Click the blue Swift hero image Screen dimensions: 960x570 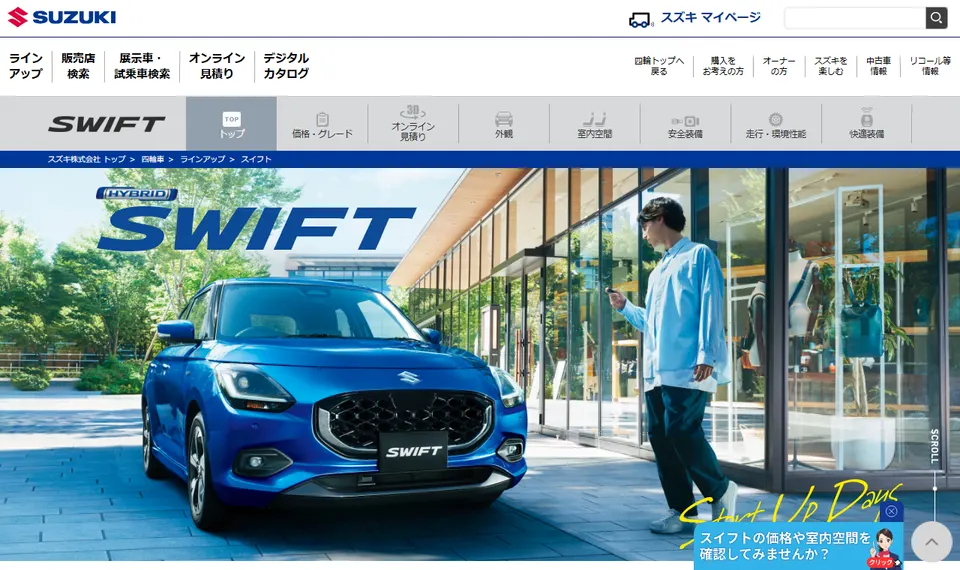[x=480, y=364]
